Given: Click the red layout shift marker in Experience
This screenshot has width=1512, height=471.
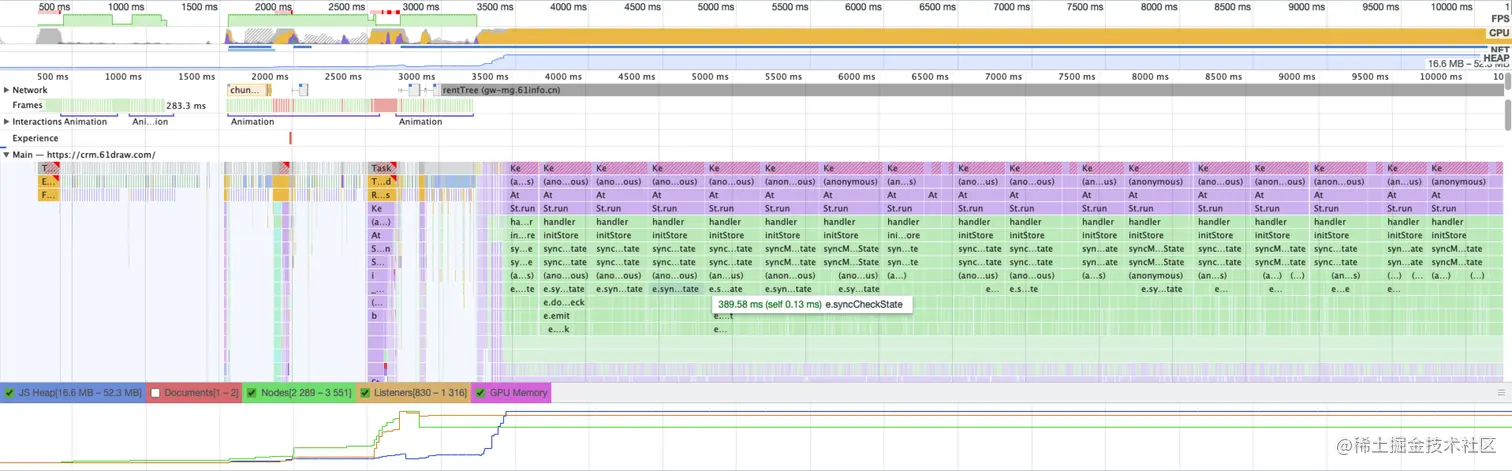Looking at the screenshot, I should [x=291, y=138].
